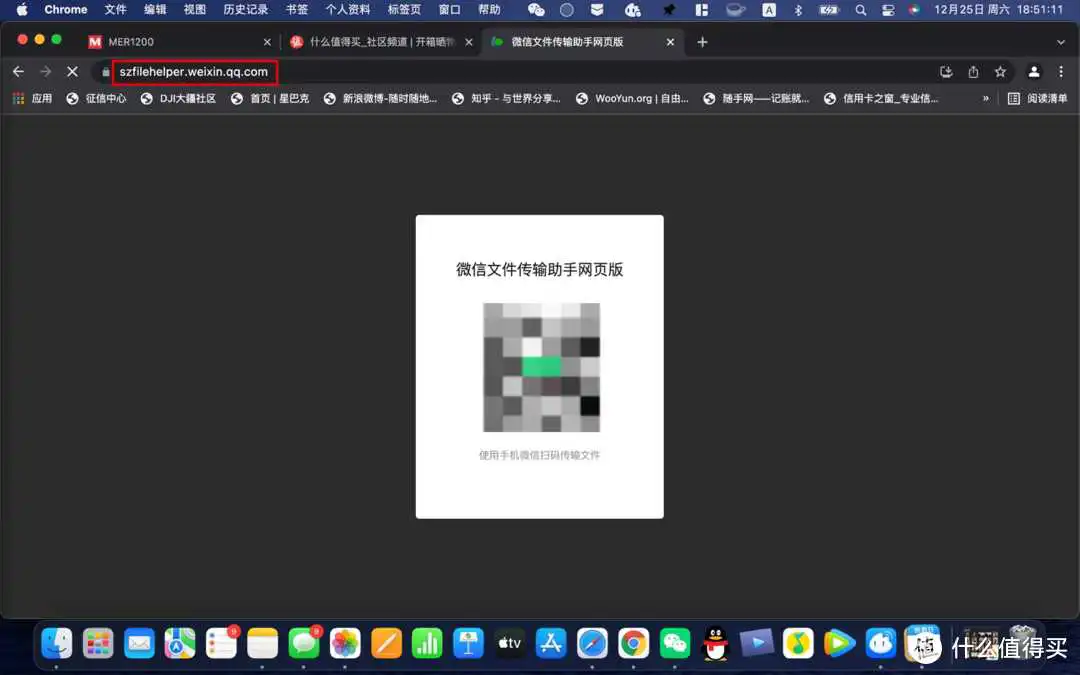Image resolution: width=1080 pixels, height=675 pixels.
Task: Open the Chrome three-dot menu
Action: click(x=1061, y=72)
